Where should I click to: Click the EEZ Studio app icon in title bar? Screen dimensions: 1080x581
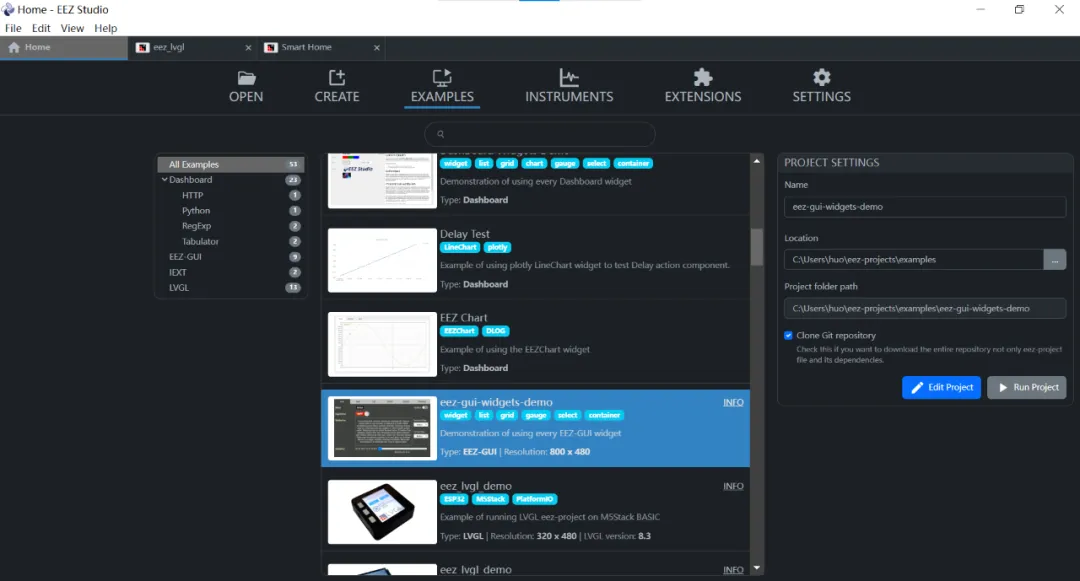(x=8, y=10)
